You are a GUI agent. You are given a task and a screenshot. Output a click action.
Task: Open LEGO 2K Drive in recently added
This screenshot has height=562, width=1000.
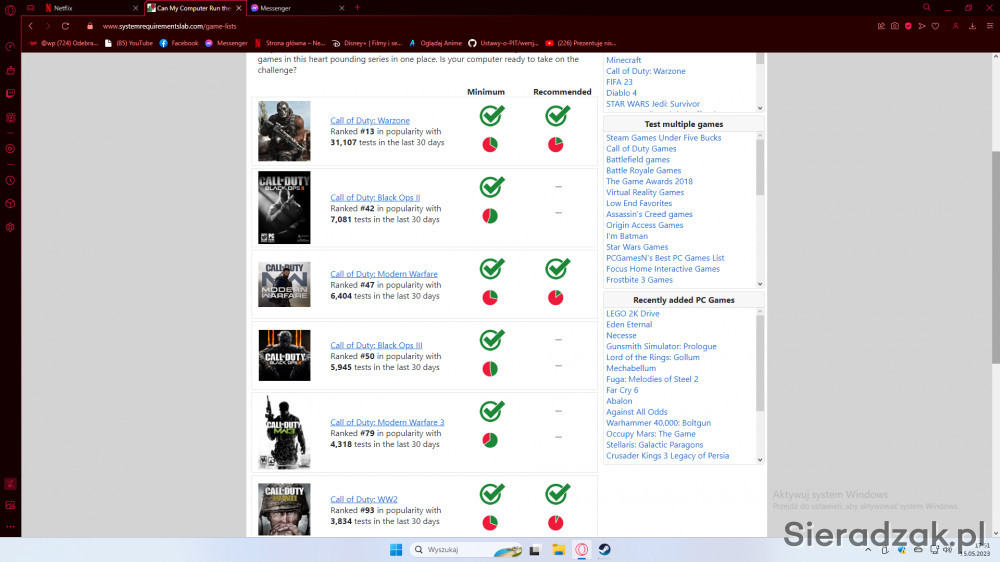[x=633, y=314]
